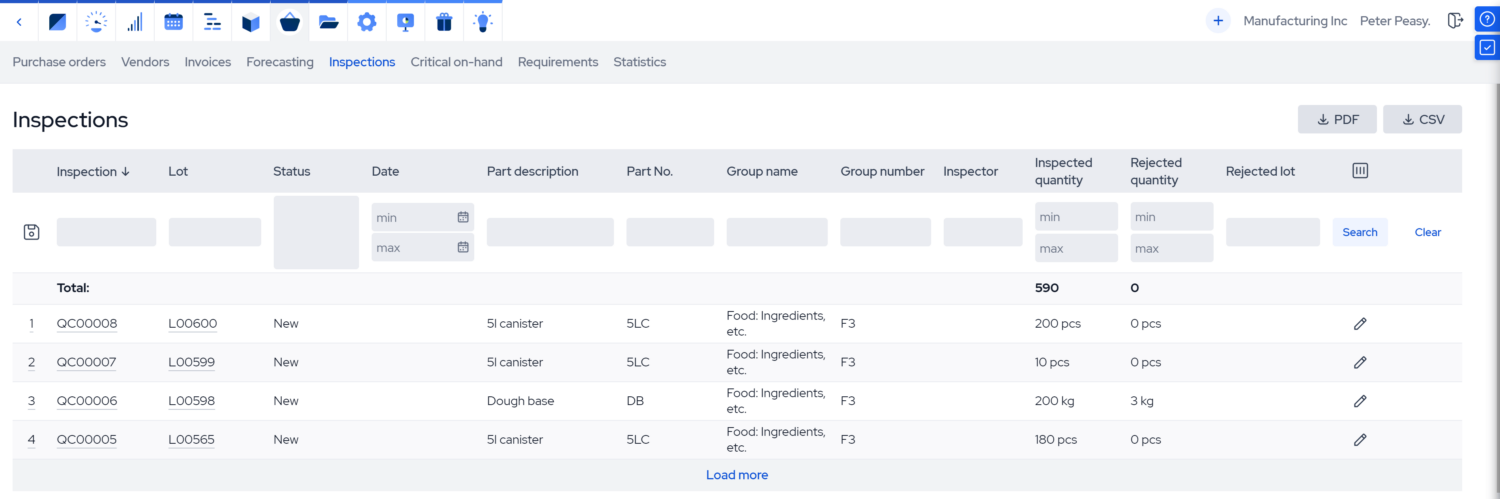Click the save filter disk icon
1500x499 pixels.
31,232
